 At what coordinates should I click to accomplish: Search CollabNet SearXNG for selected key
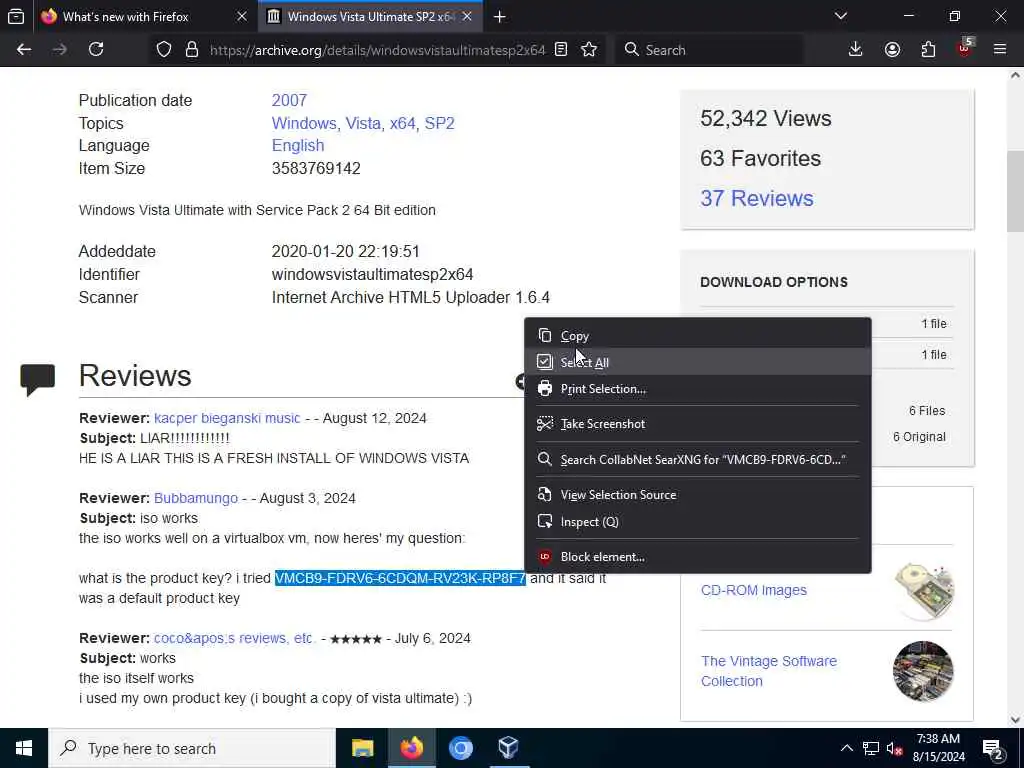coord(697,460)
